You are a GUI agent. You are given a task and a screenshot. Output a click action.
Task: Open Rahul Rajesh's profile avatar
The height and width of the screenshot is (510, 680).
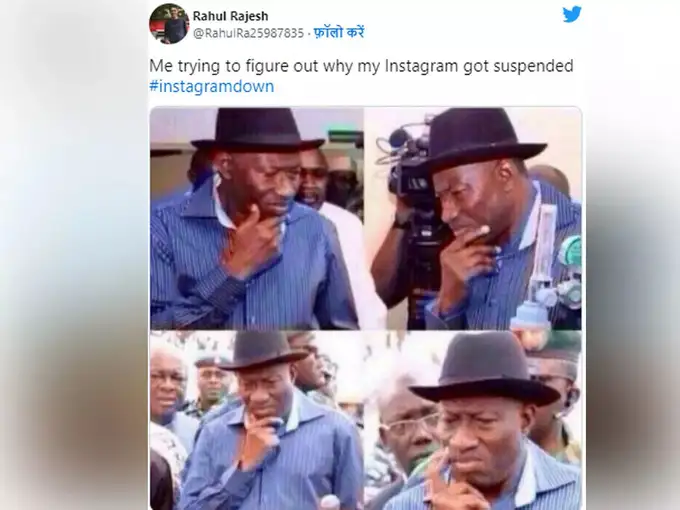pyautogui.click(x=169, y=23)
